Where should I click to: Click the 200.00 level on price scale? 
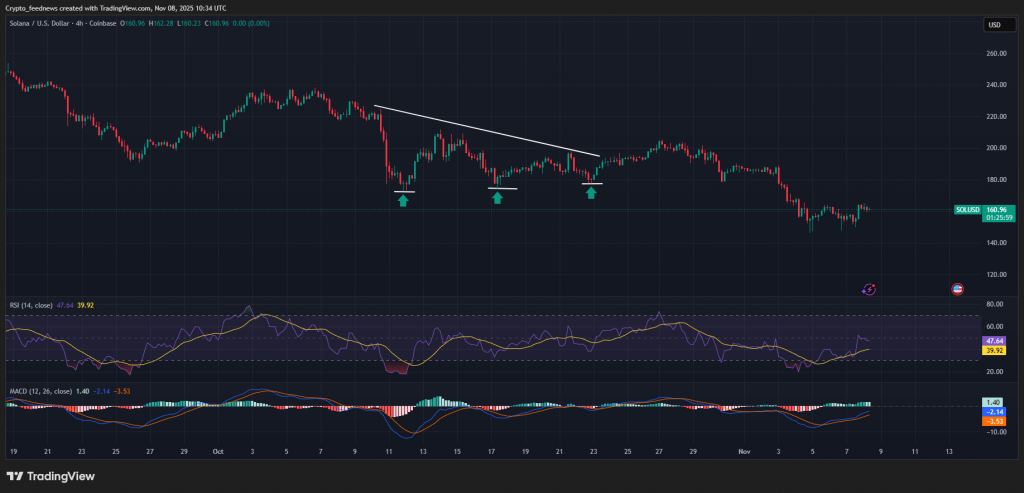[x=995, y=148]
